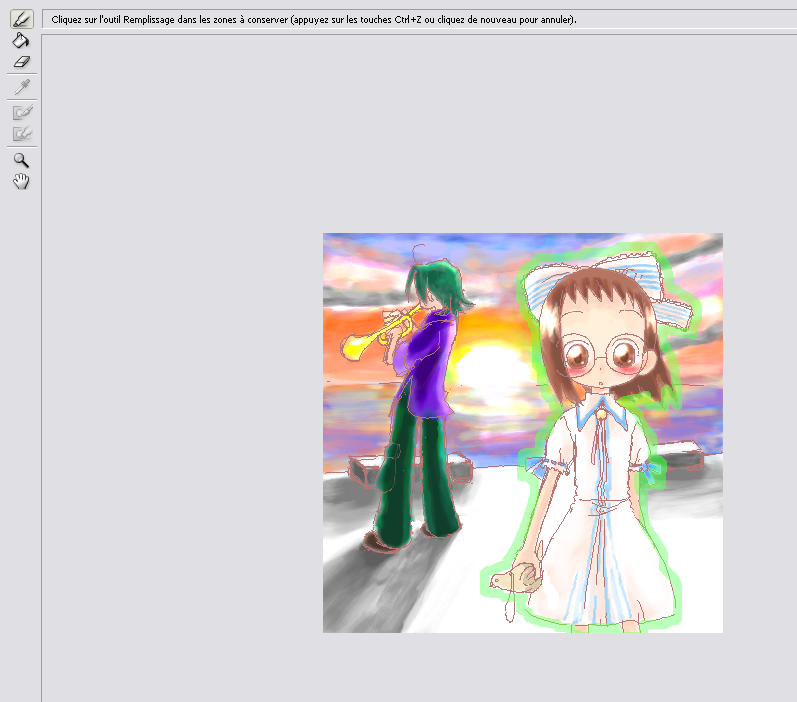Click the hint text starting 'Cliquez sur l'outil Remplissage'
Image resolution: width=797 pixels, height=702 pixels.
314,20
